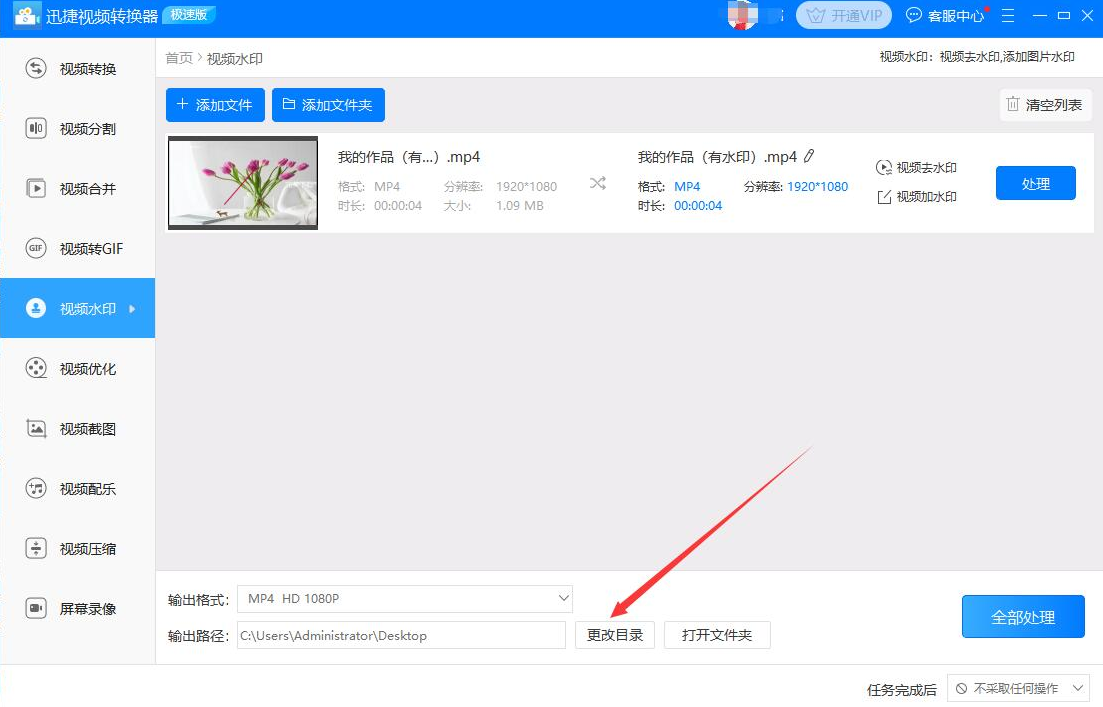1103x707 pixels.
Task: Click the 更改目录 button
Action: [x=615, y=635]
